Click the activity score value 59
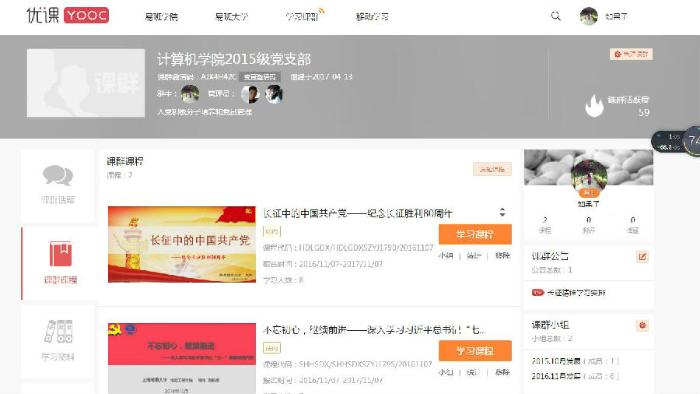This screenshot has width=700, height=394. click(x=644, y=112)
